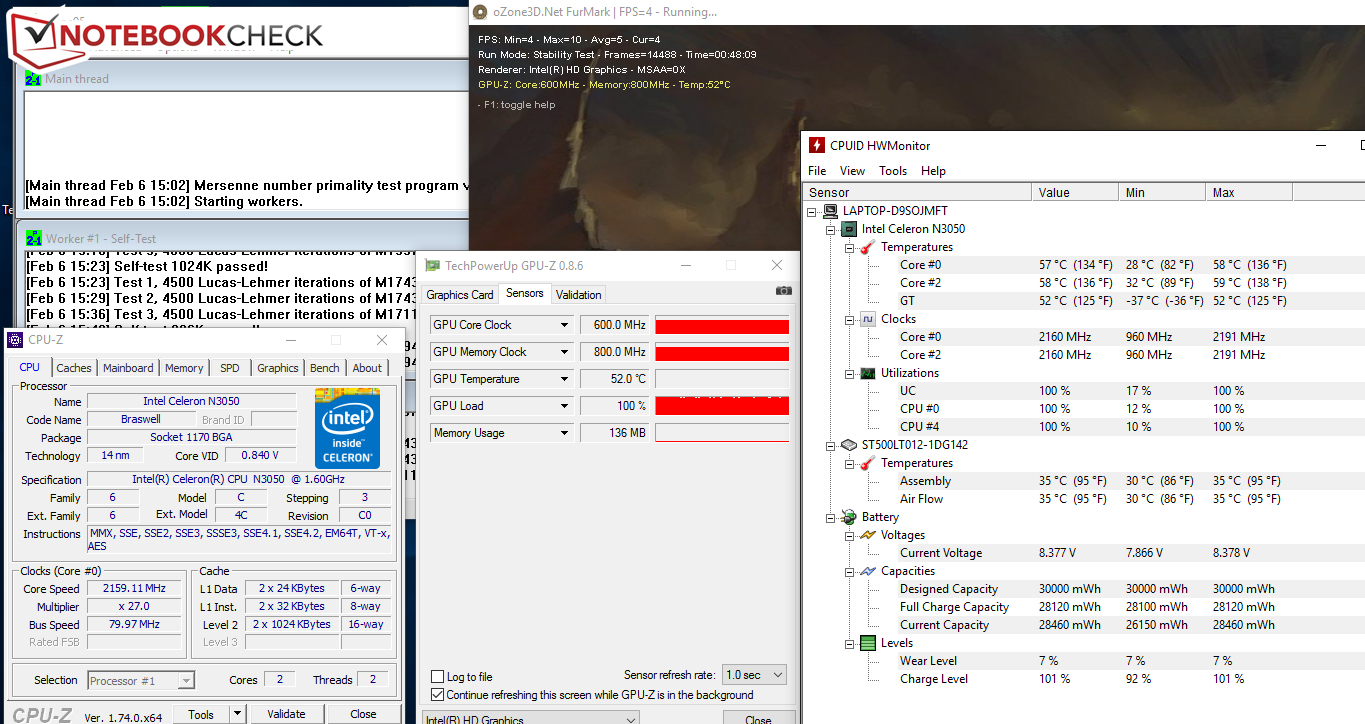Click the Validate button in CPU-Z
This screenshot has width=1365, height=724.
(x=286, y=714)
